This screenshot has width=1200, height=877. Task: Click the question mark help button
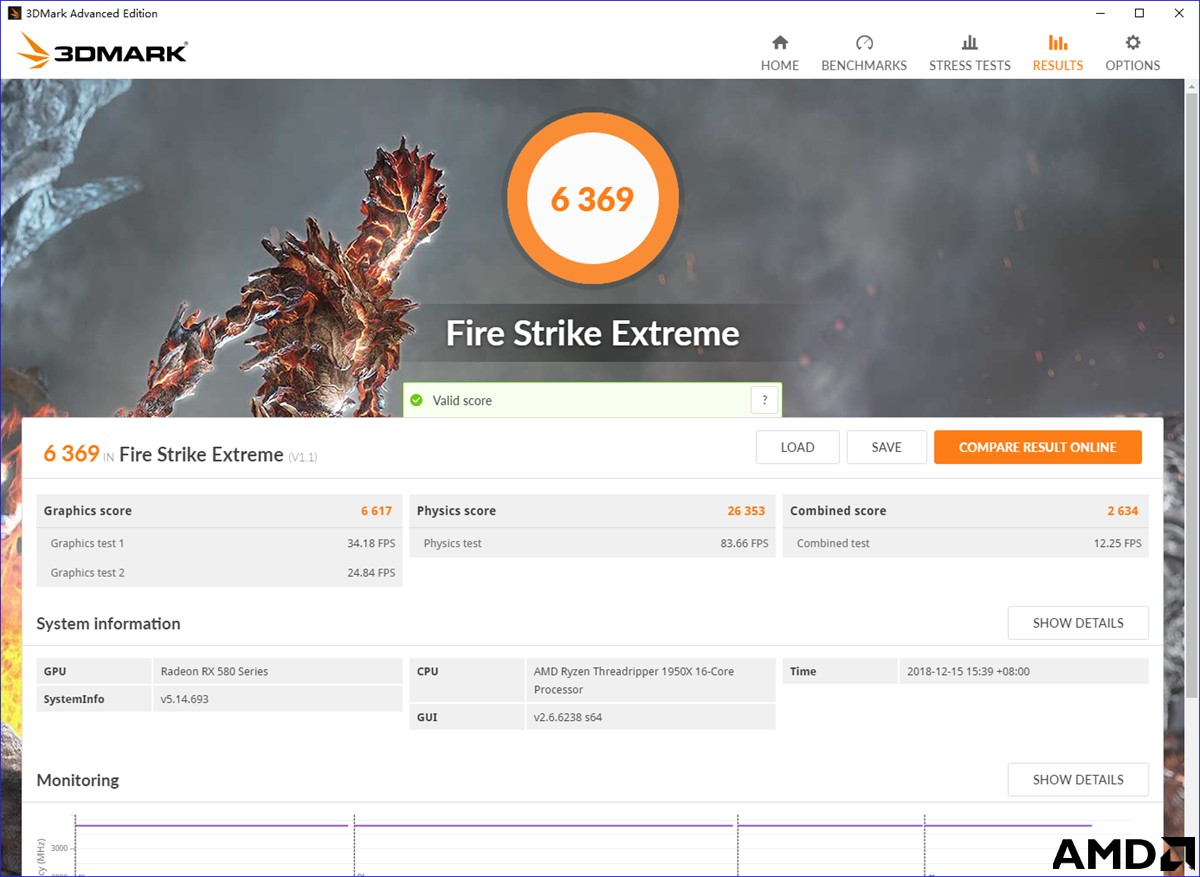[764, 400]
